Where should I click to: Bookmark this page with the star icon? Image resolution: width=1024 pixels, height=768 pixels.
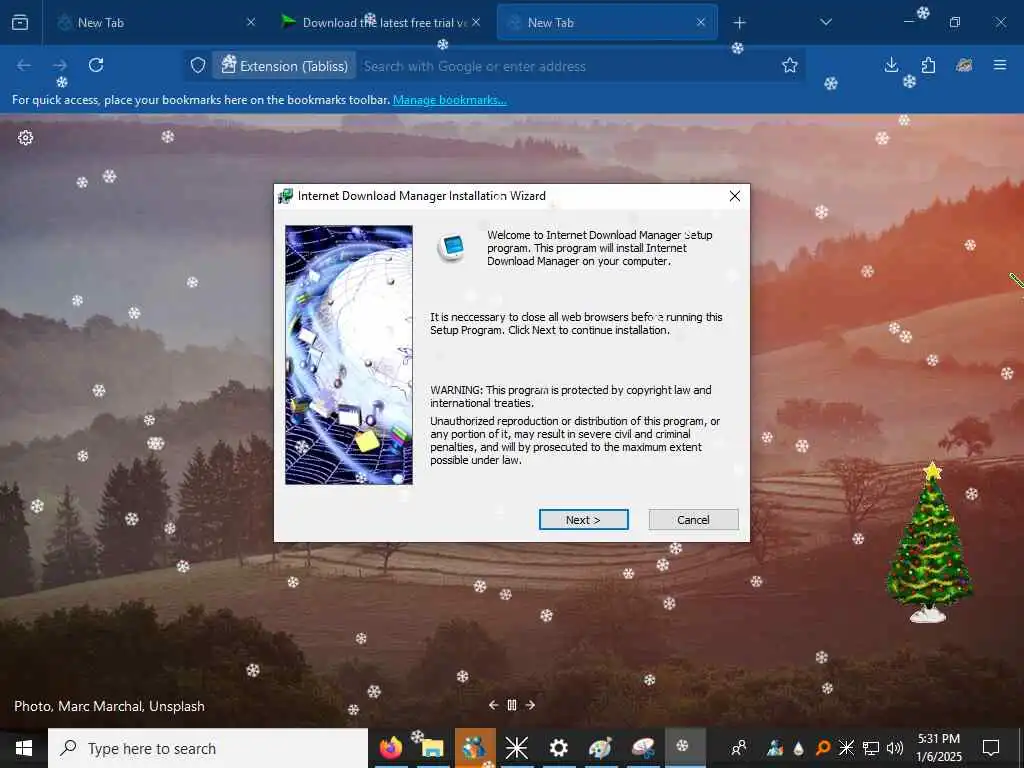point(790,65)
